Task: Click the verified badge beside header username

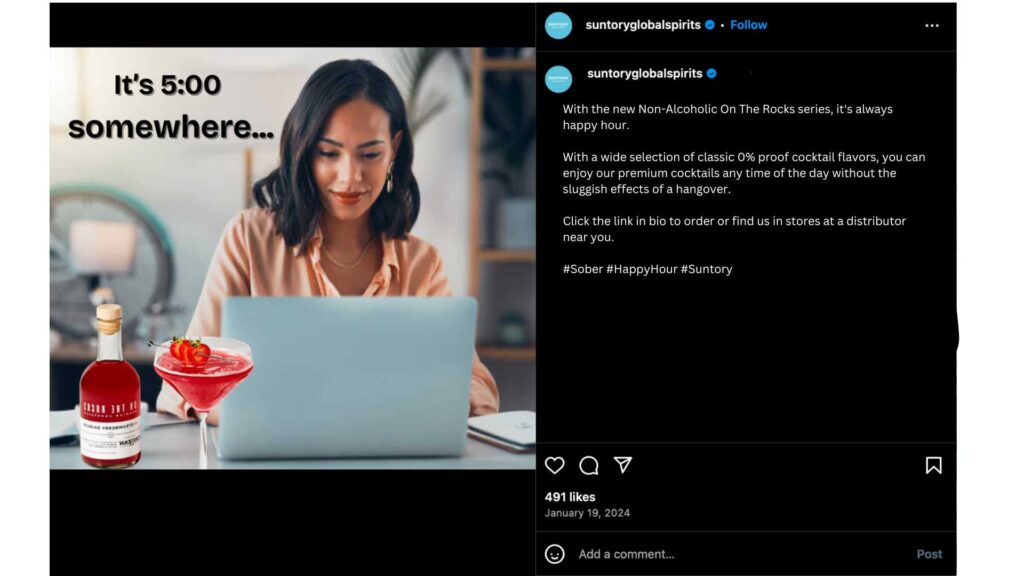Action: point(710,25)
